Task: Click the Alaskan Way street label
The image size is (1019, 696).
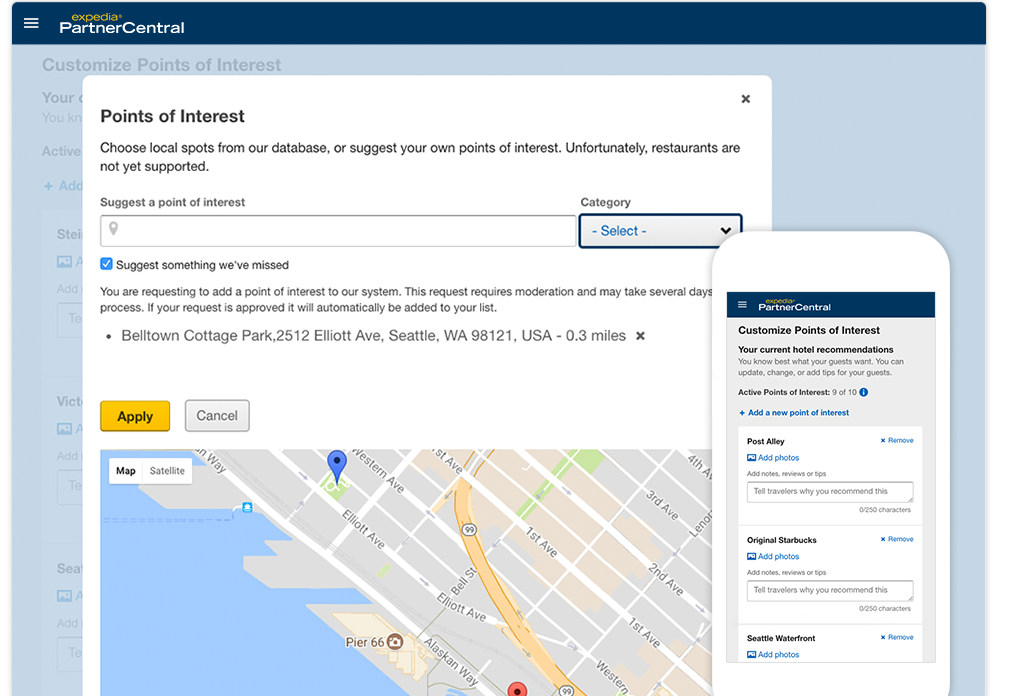Action: pyautogui.click(x=451, y=662)
